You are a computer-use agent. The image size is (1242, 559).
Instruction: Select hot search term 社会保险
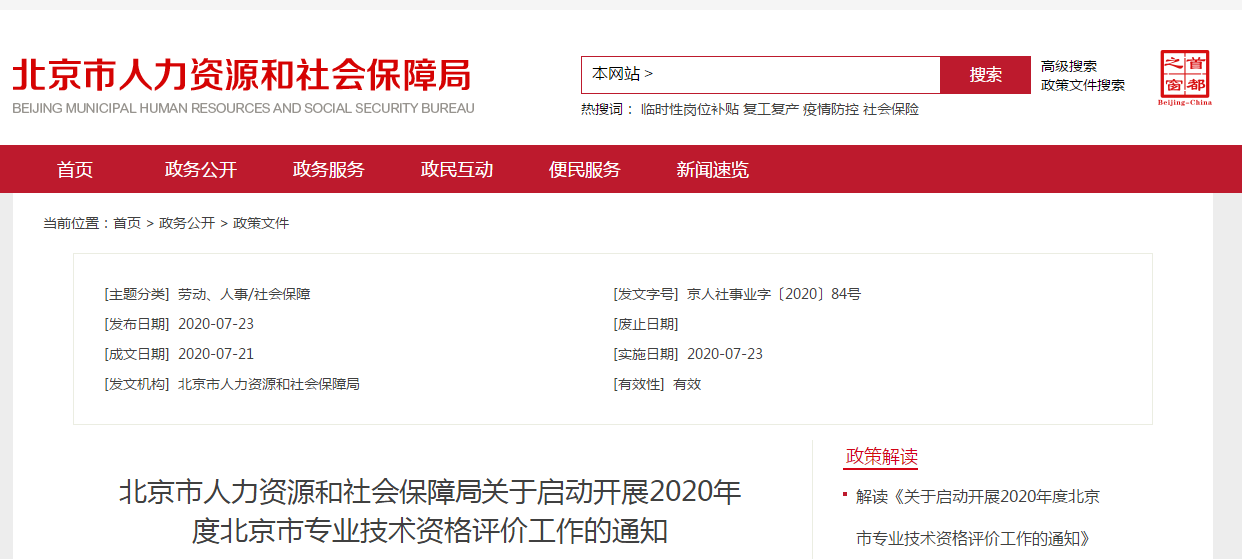(890, 110)
